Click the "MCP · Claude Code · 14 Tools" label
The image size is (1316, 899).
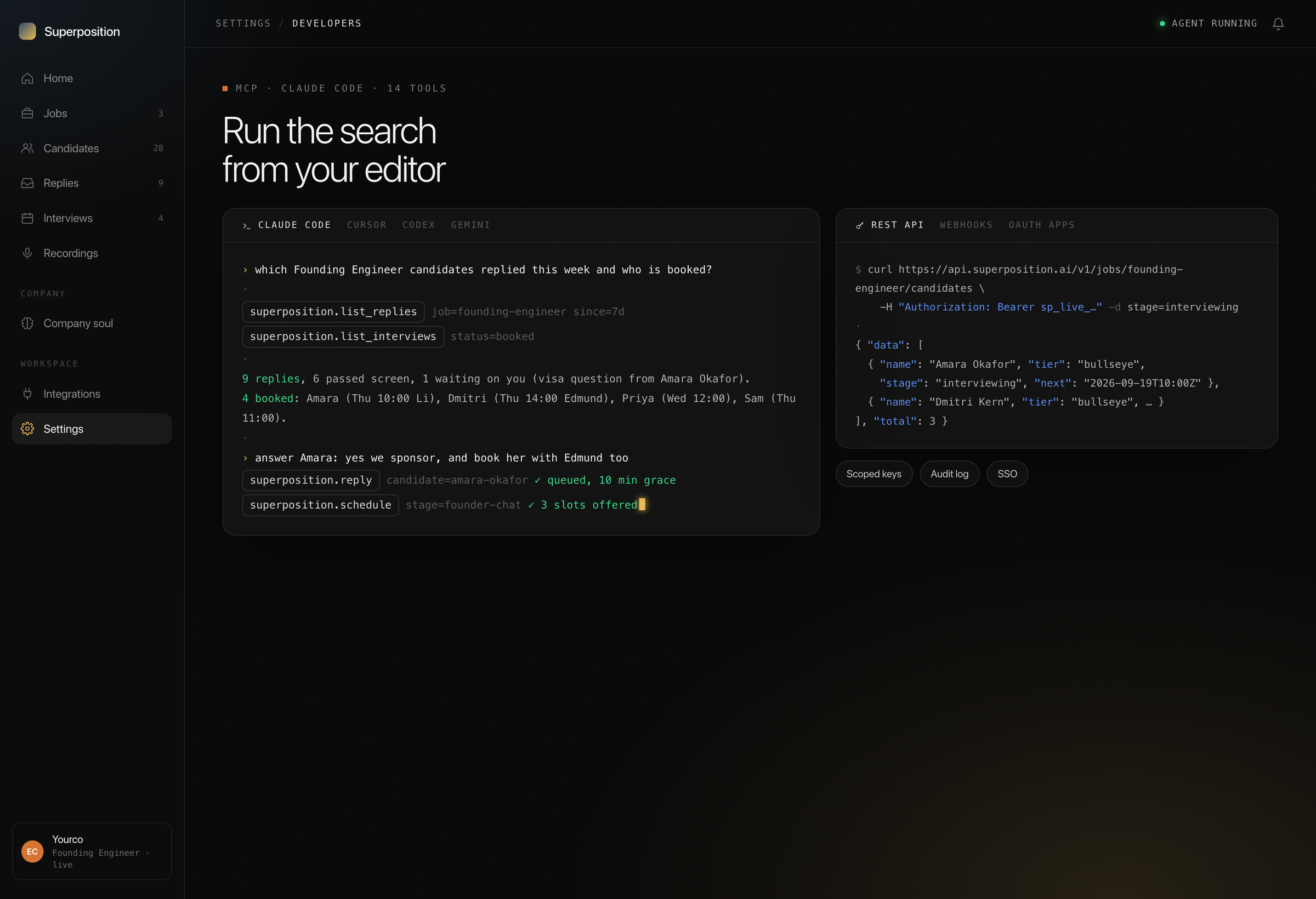[341, 88]
